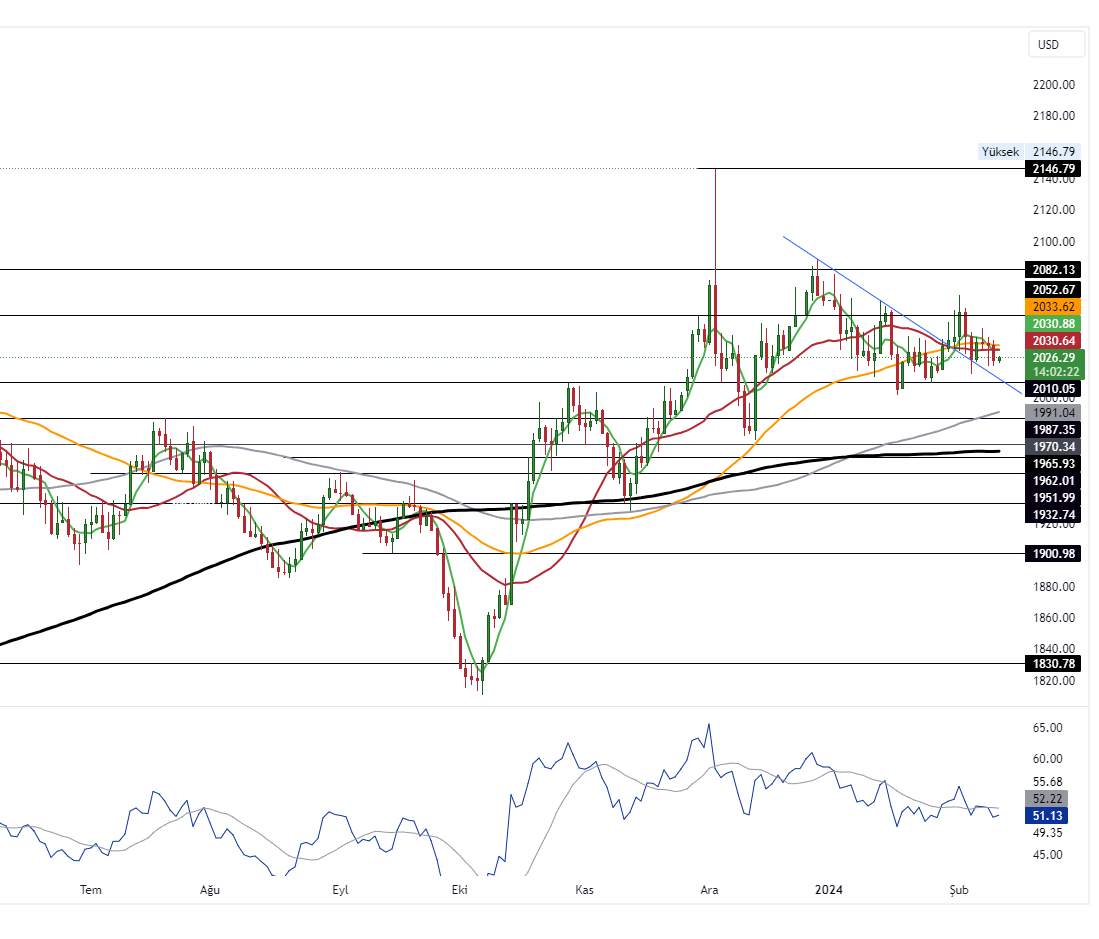Open the USD currency selector

click(1056, 44)
